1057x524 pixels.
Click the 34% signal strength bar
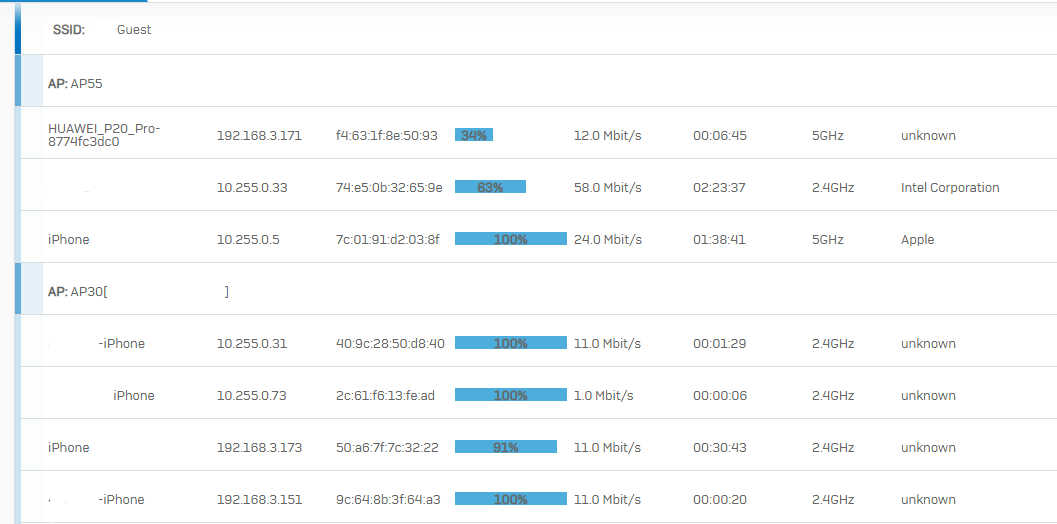(474, 135)
